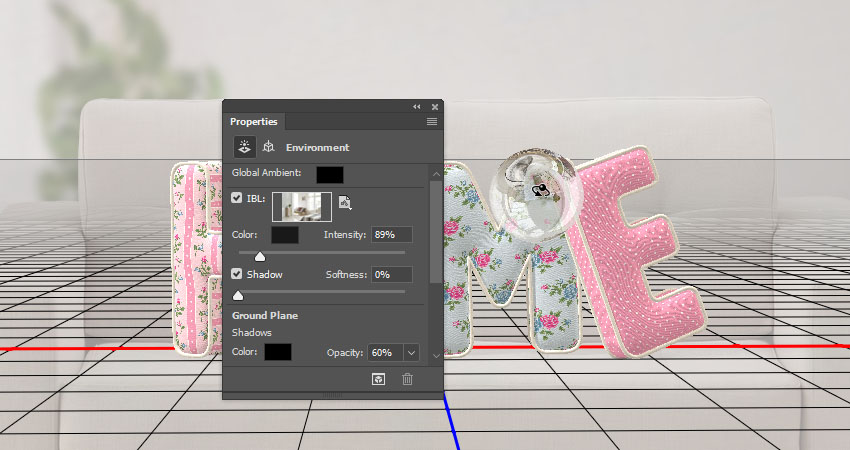Open the IBL texture options icon
This screenshot has height=450, width=850.
(x=345, y=203)
